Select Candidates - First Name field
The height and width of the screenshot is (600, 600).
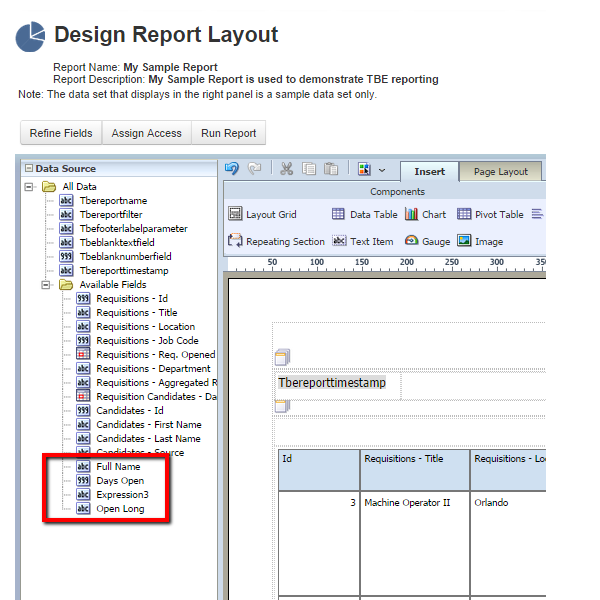click(139, 425)
